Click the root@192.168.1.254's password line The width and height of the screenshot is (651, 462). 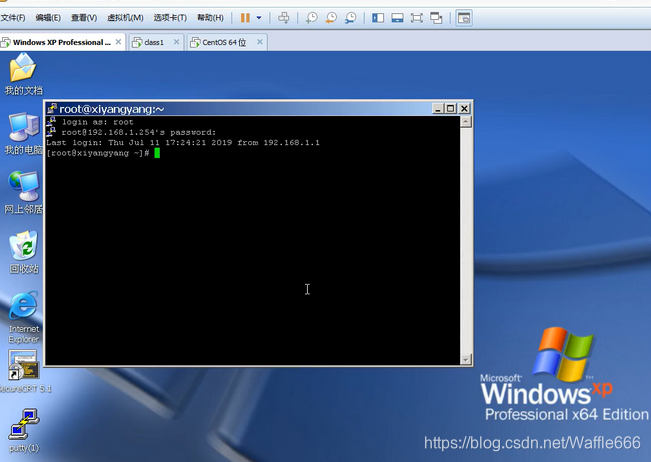[139, 132]
